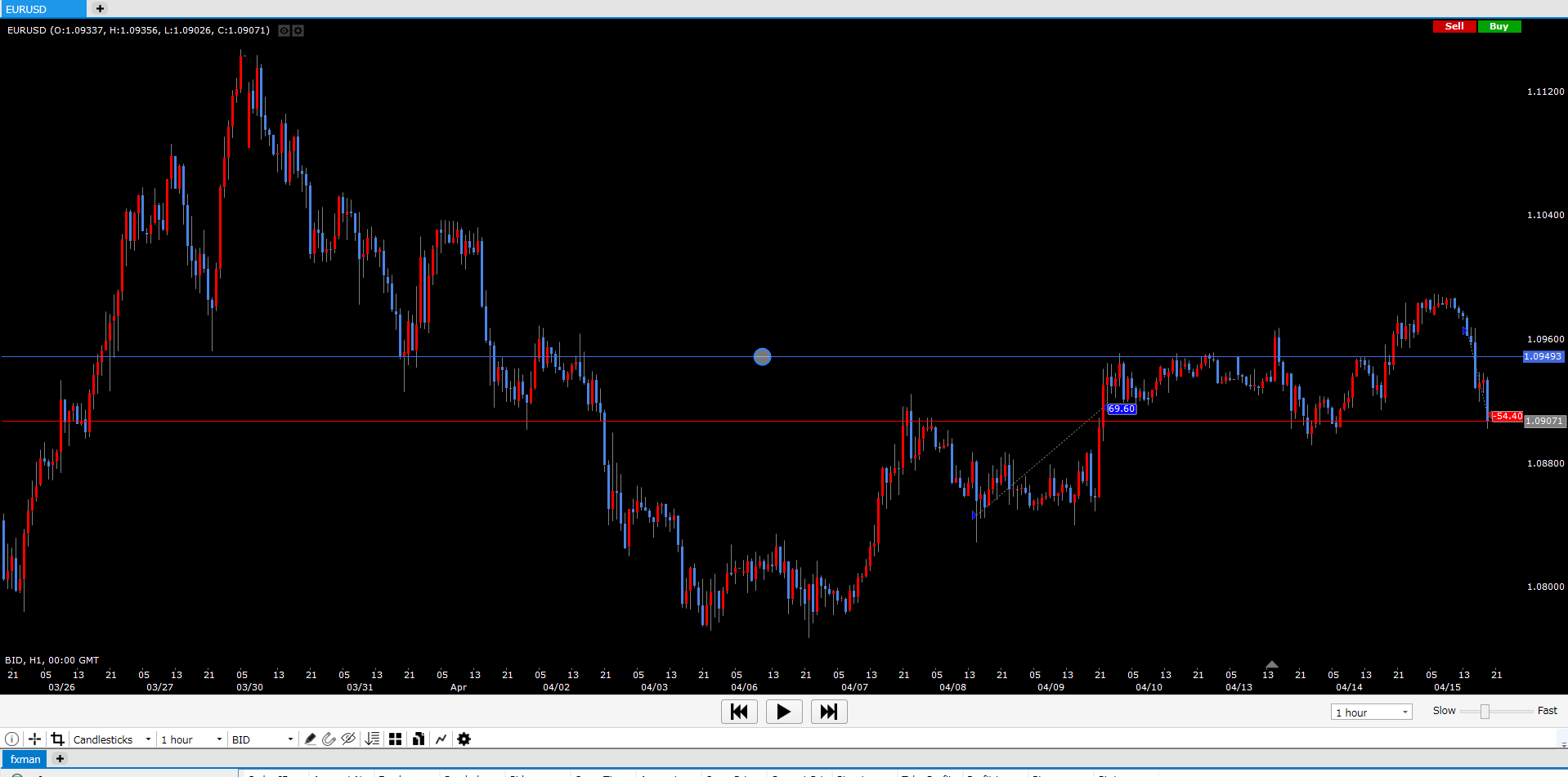
Task: Click the magnet snap icon
Action: 329,739
